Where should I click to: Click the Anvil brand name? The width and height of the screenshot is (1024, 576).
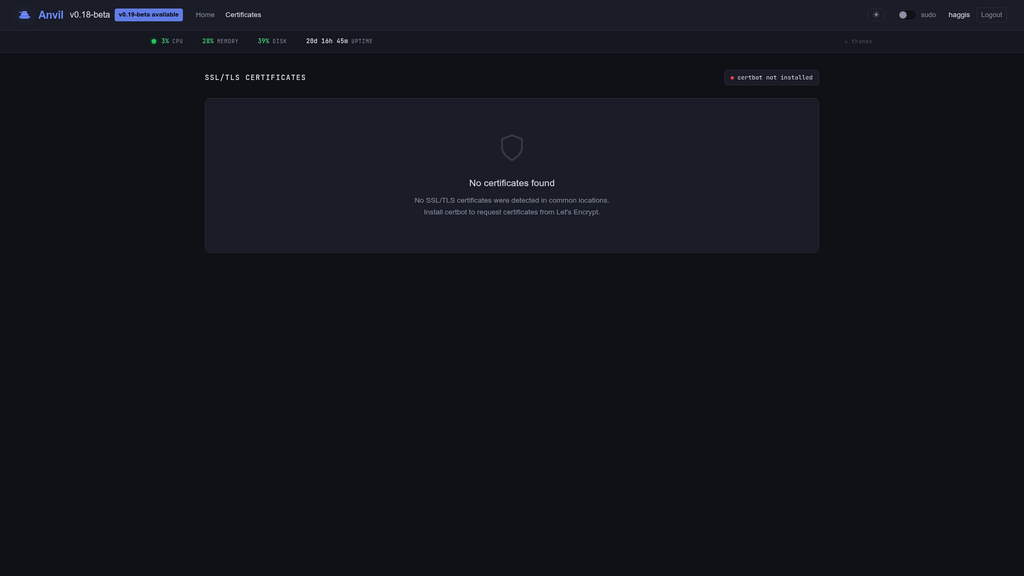click(50, 14)
